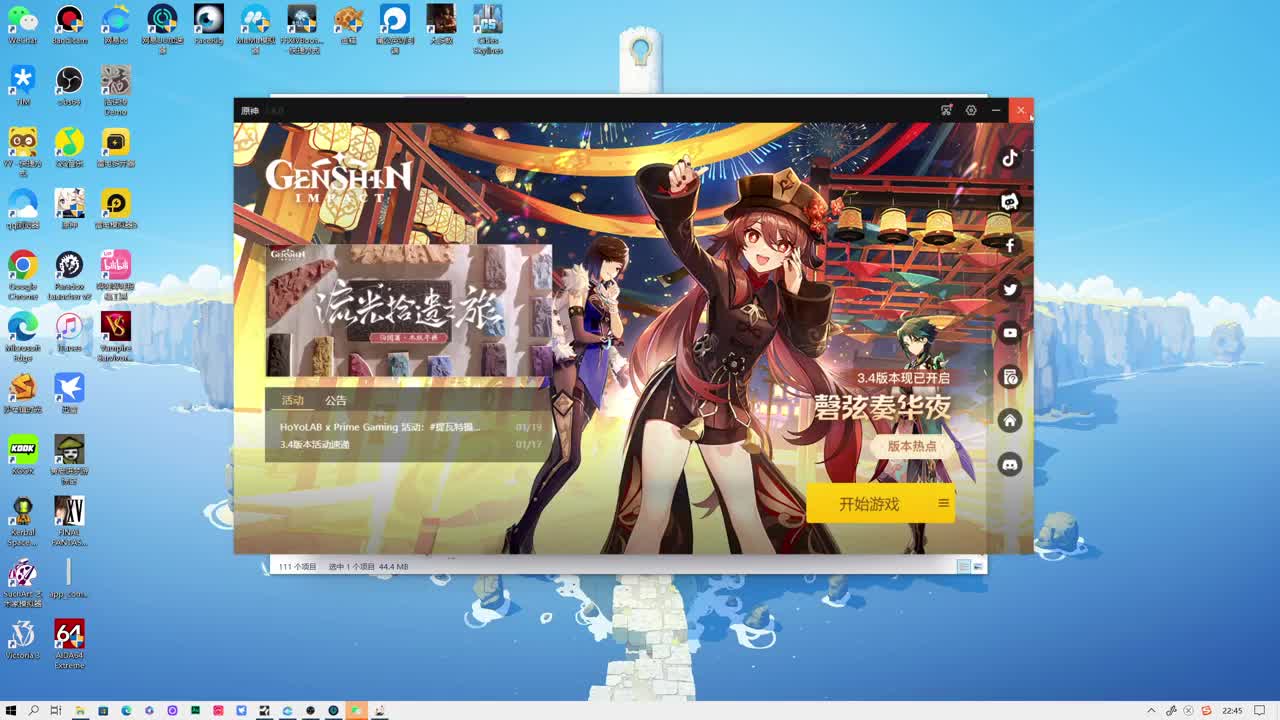The width and height of the screenshot is (1280, 720).
Task: Switch to the 活动 tab
Action: point(292,400)
